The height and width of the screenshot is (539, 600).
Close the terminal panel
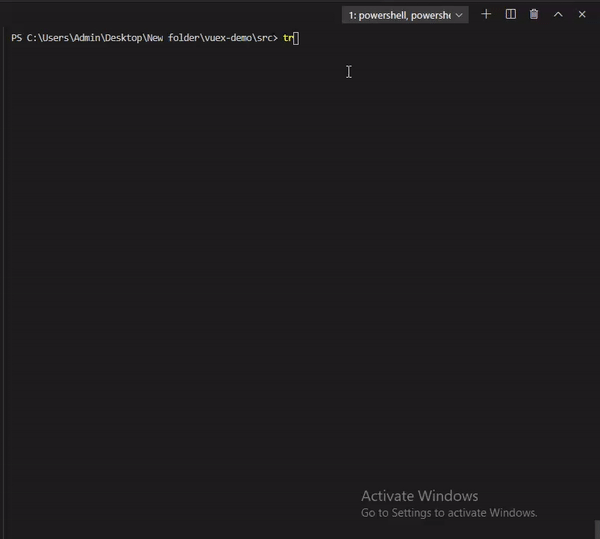pyautogui.click(x=582, y=15)
